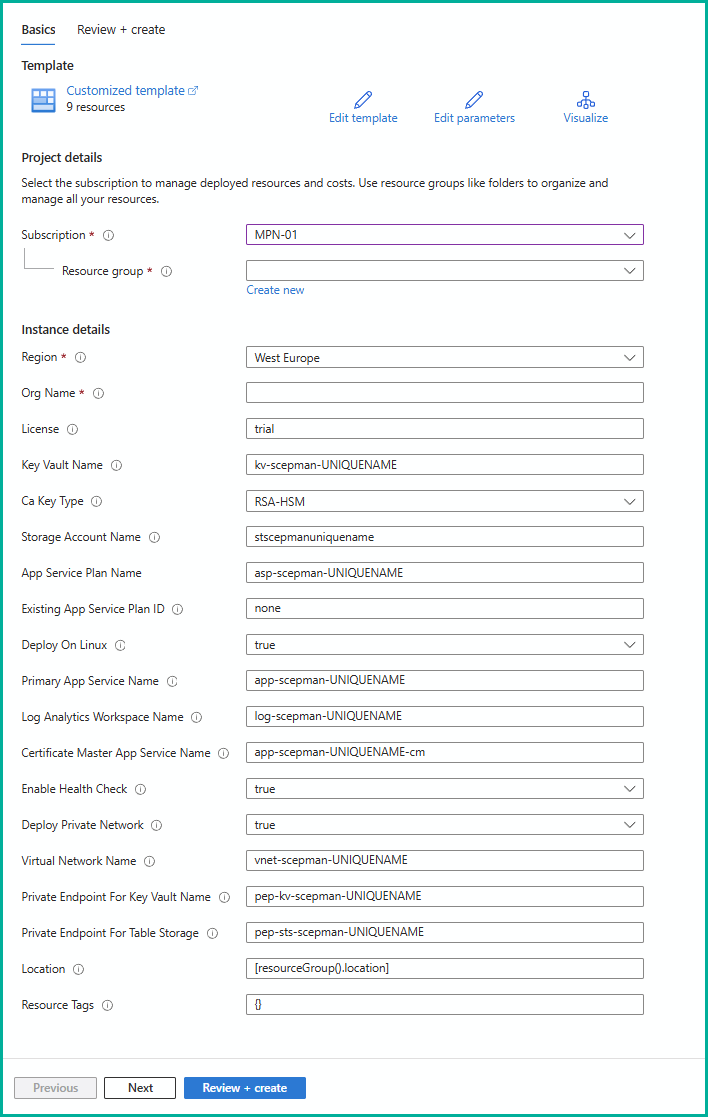The height and width of the screenshot is (1117, 708).
Task: Expand the Resource group dropdown
Action: (x=444, y=271)
